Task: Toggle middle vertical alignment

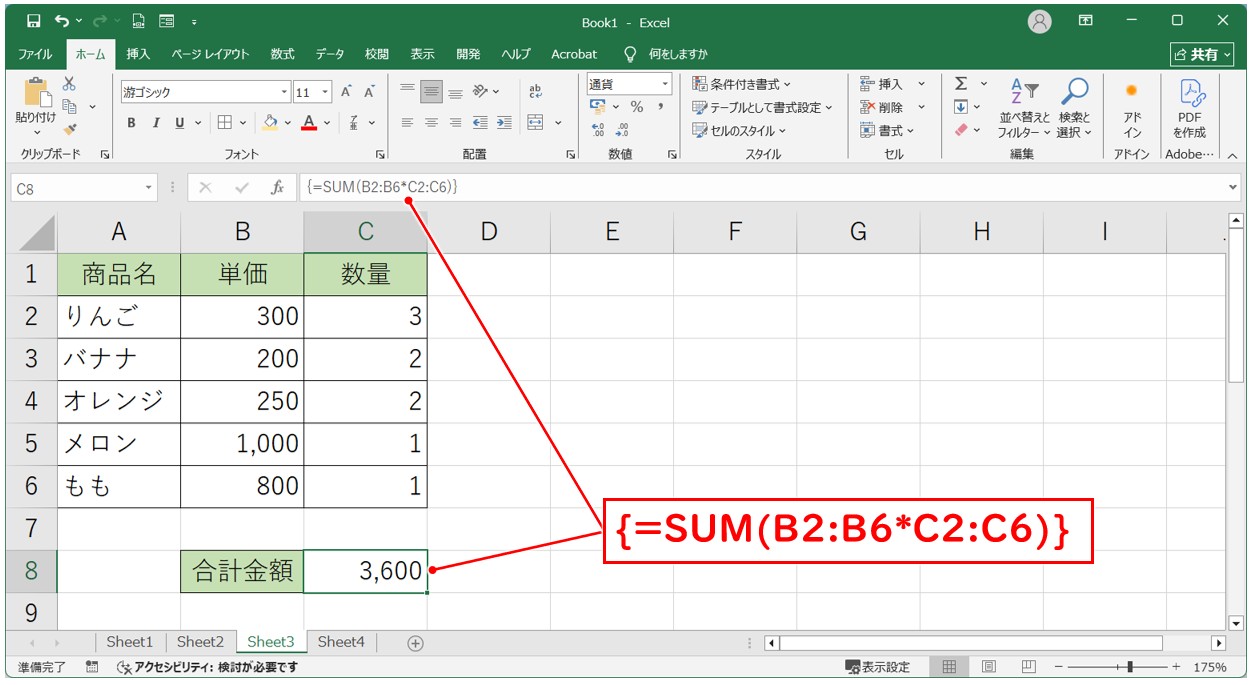Action: (431, 92)
